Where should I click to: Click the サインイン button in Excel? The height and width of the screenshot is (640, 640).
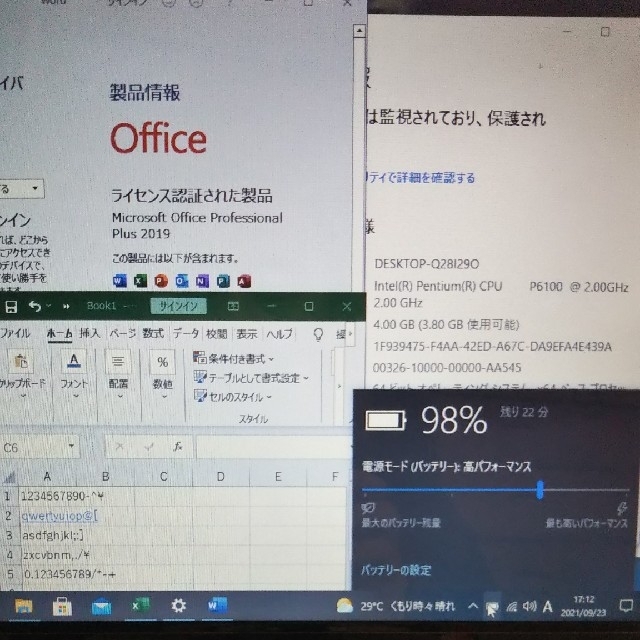point(178,306)
